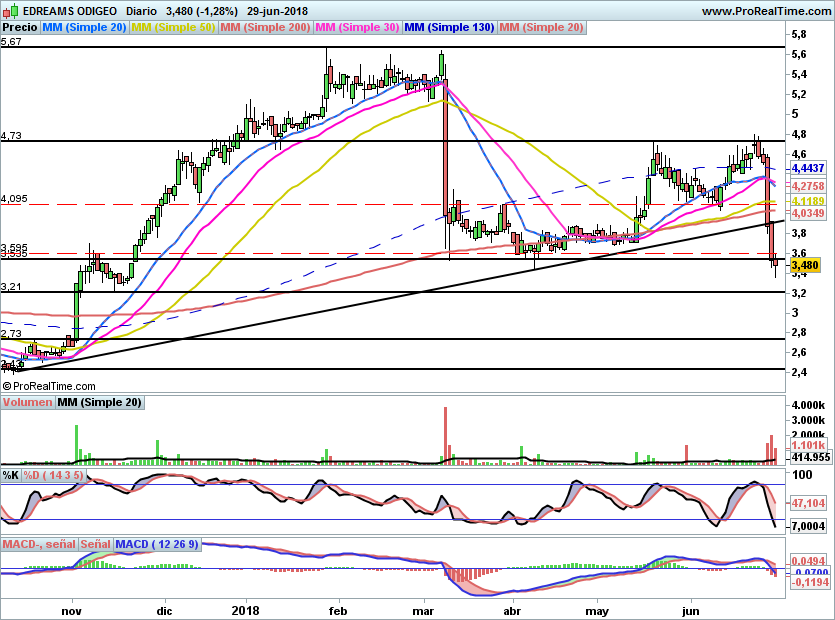
Task: Click the blue 4,4437 price axis tag
Action: 807,169
